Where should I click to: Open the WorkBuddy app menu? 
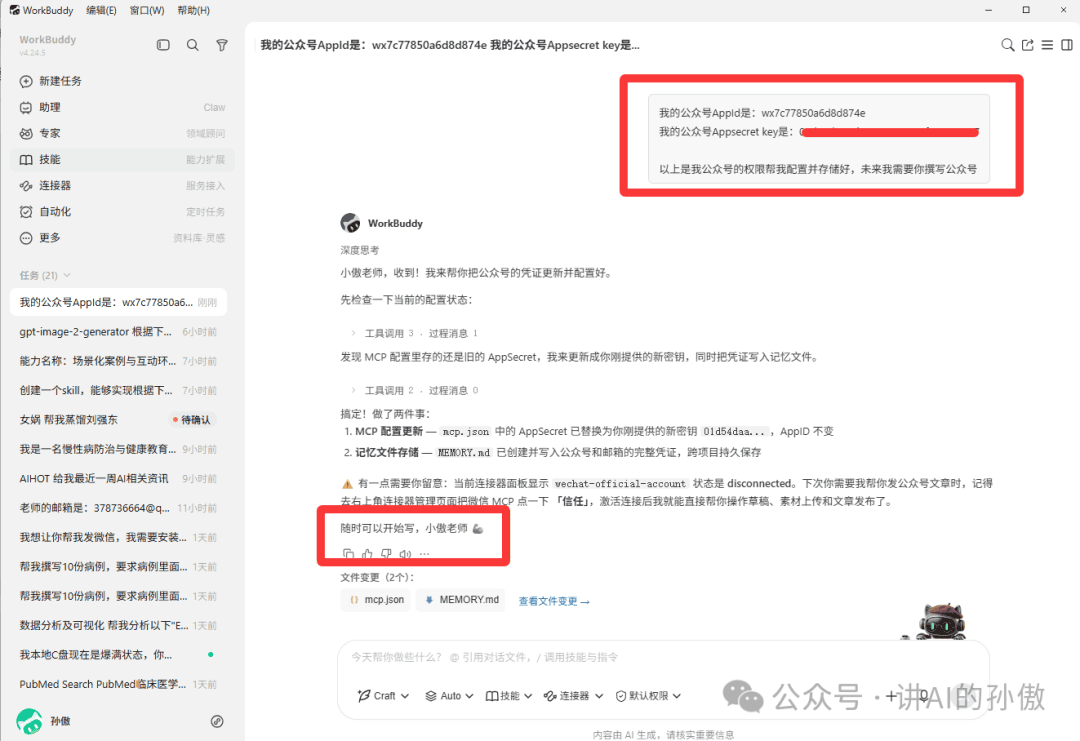tap(41, 10)
